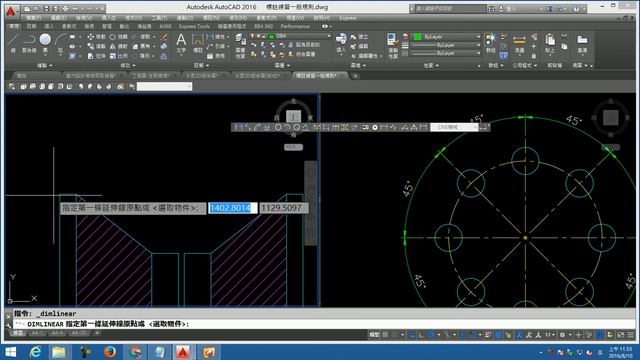Toggle DIM layer light bulb on/off

[x=253, y=36]
